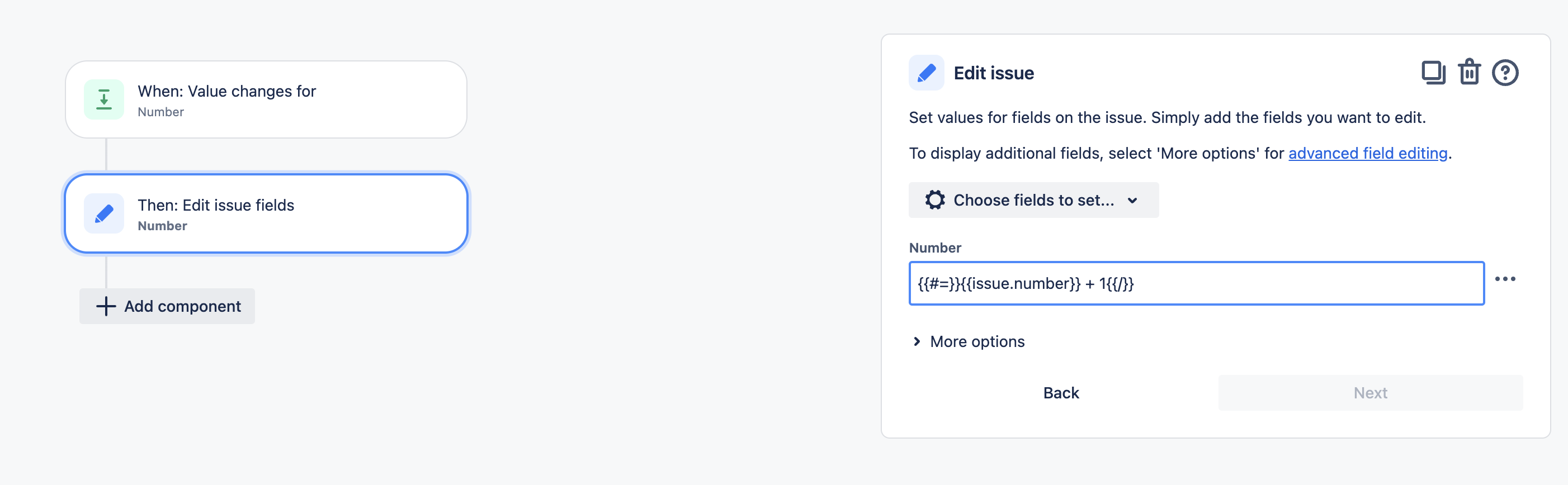This screenshot has height=485, width=1568.
Task: Click the Add component label
Action: (183, 306)
